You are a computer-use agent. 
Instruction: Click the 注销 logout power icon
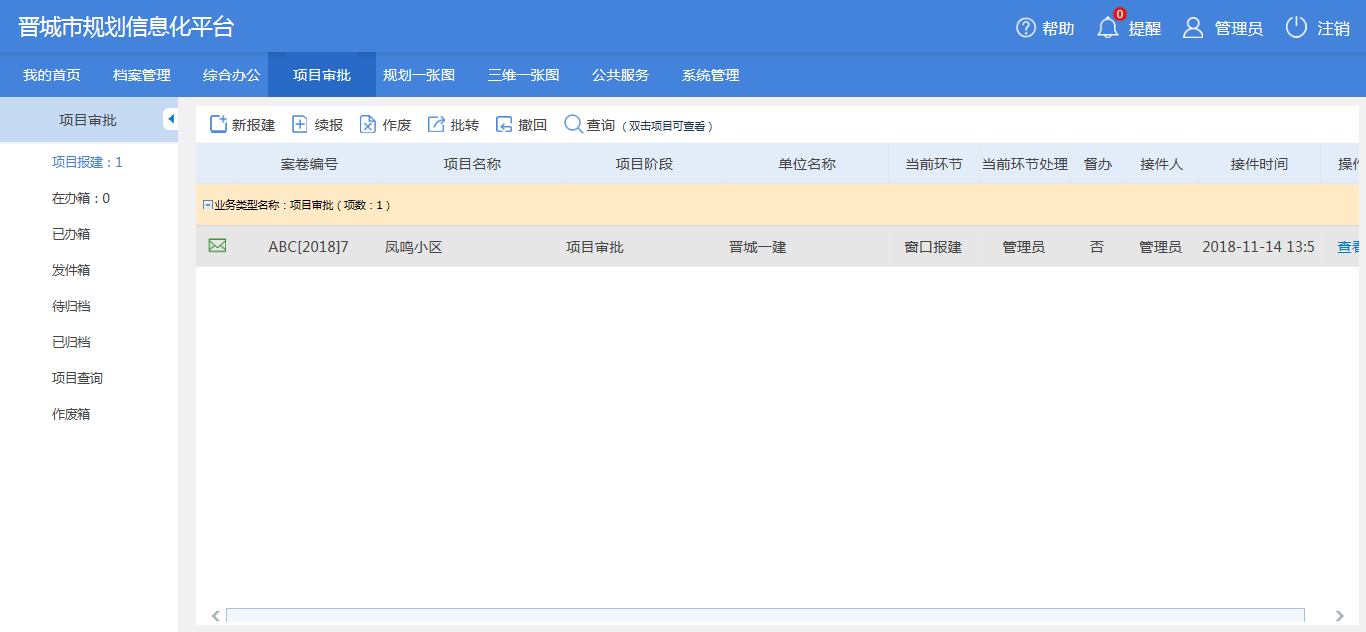pyautogui.click(x=1296, y=28)
